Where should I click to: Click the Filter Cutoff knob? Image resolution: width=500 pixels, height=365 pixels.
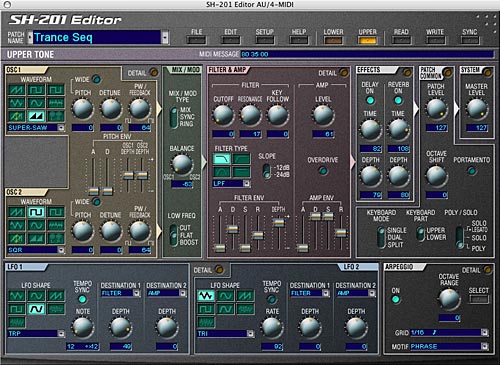(223, 115)
